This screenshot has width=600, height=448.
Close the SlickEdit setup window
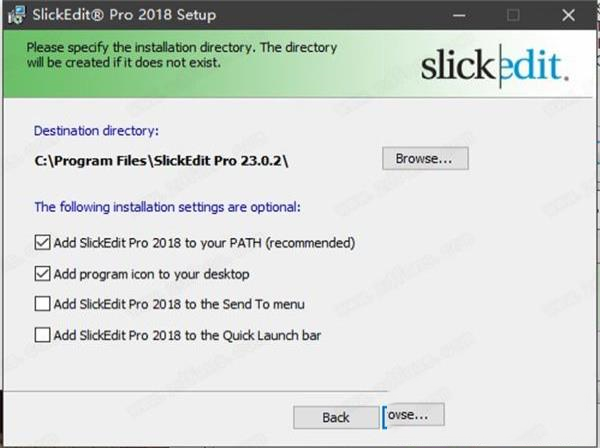click(x=568, y=15)
